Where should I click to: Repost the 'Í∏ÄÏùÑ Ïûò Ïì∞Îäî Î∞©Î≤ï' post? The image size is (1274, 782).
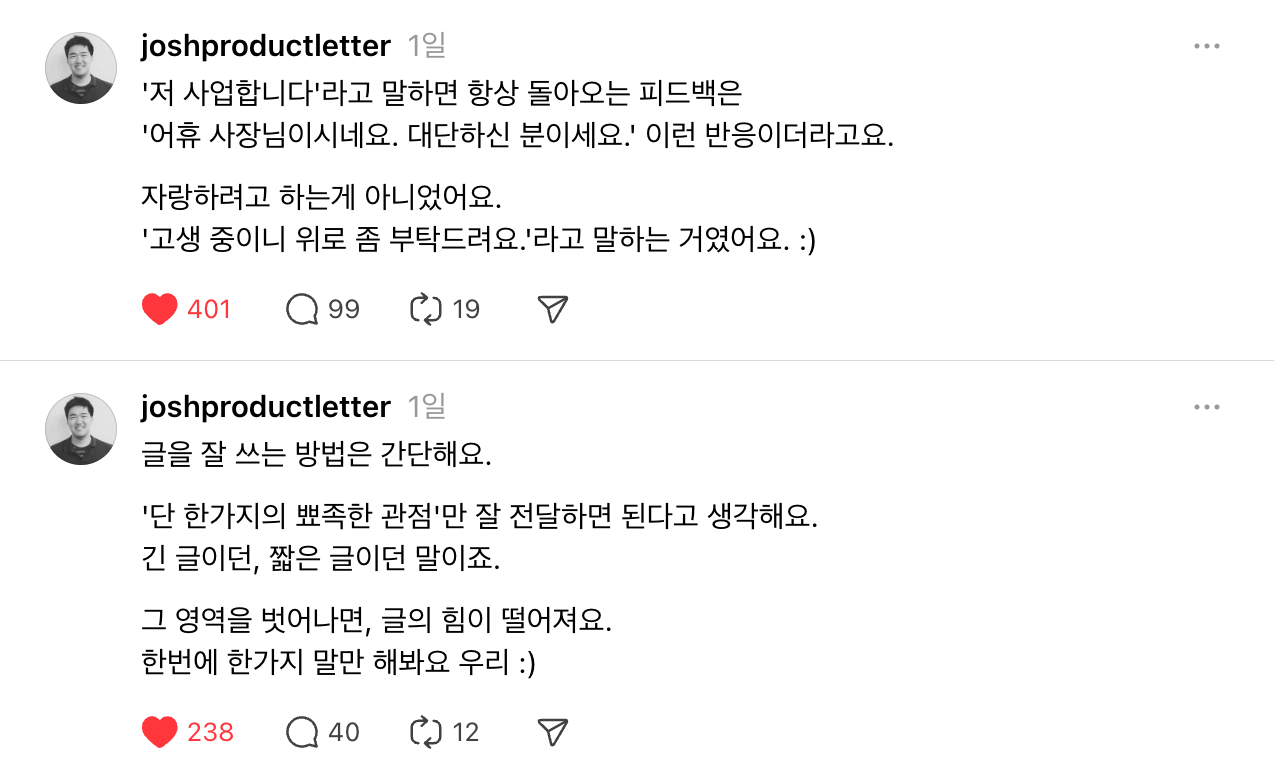point(427,733)
